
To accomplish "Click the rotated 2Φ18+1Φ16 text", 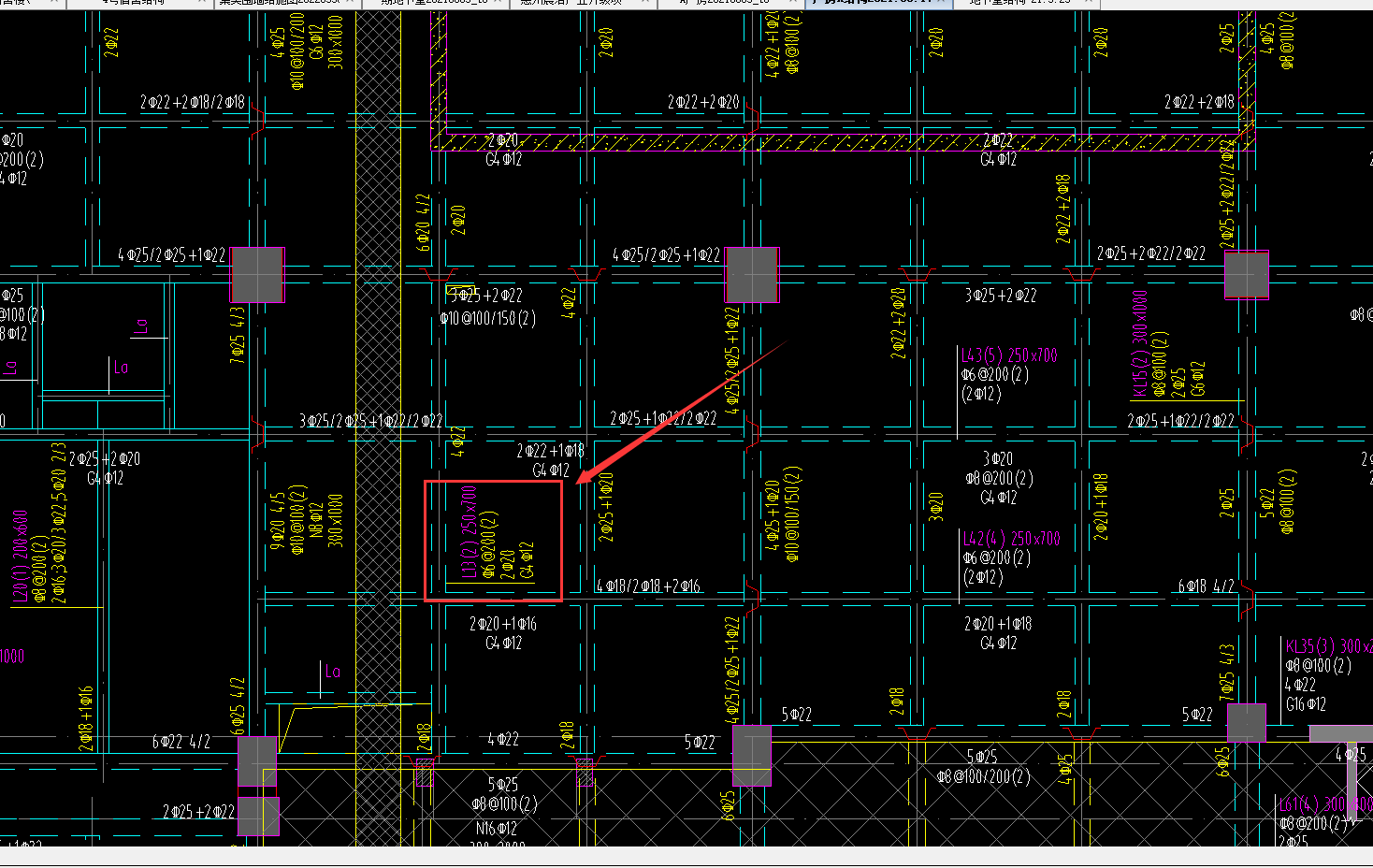I will click(87, 718).
